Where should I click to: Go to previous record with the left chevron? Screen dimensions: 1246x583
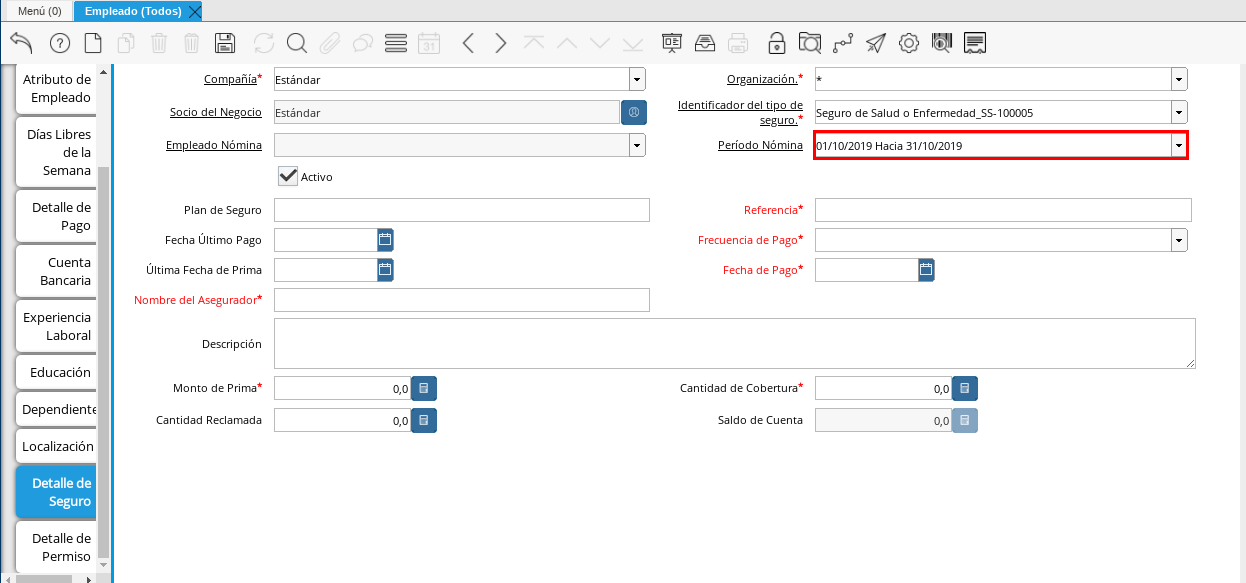coord(468,43)
